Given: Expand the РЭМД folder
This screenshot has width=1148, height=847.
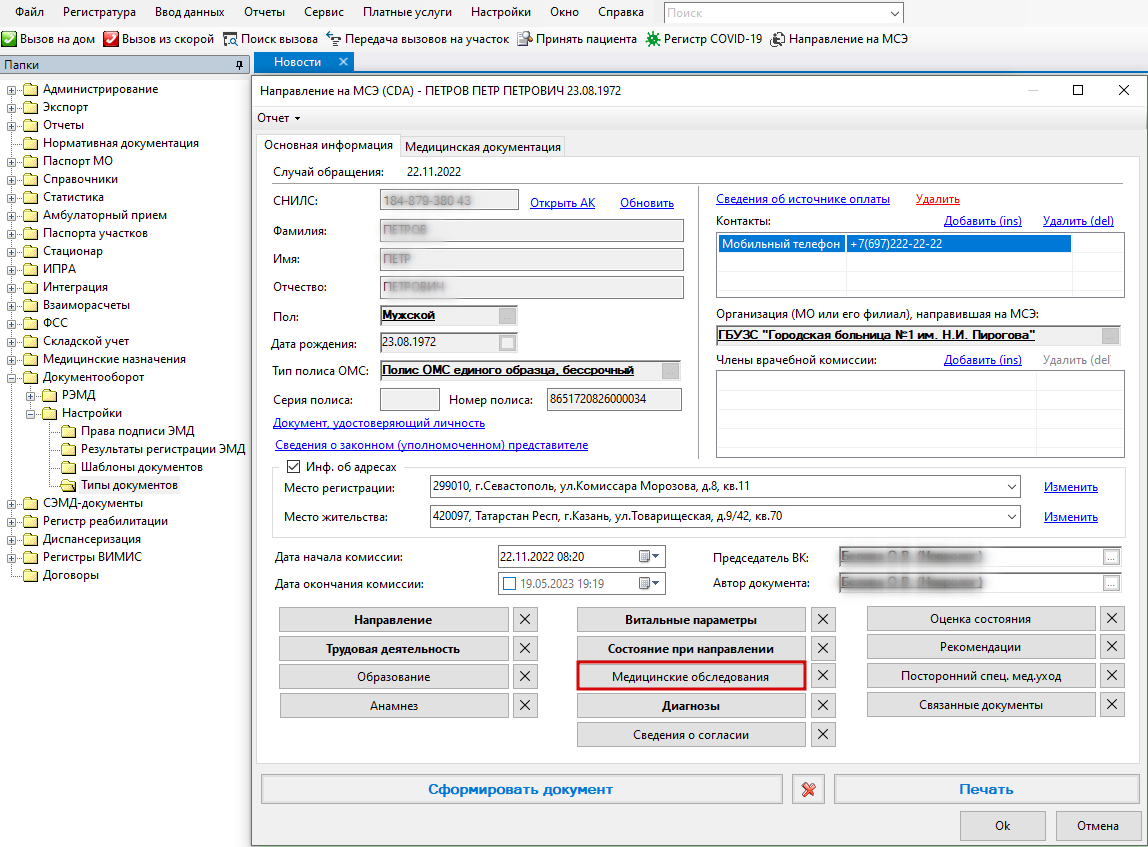Looking at the screenshot, I should coord(31,396).
